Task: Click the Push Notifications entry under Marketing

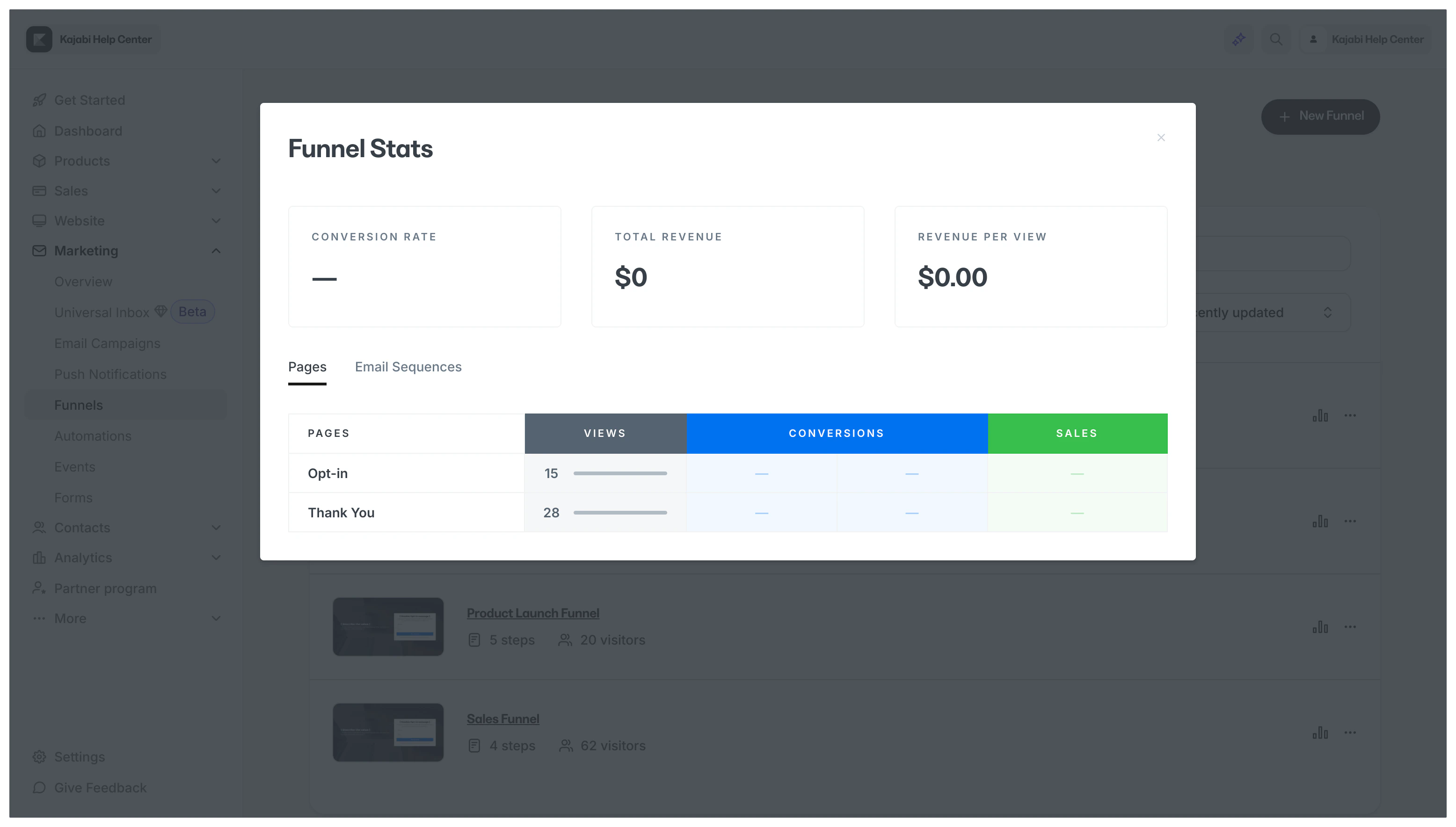Action: 110,374
